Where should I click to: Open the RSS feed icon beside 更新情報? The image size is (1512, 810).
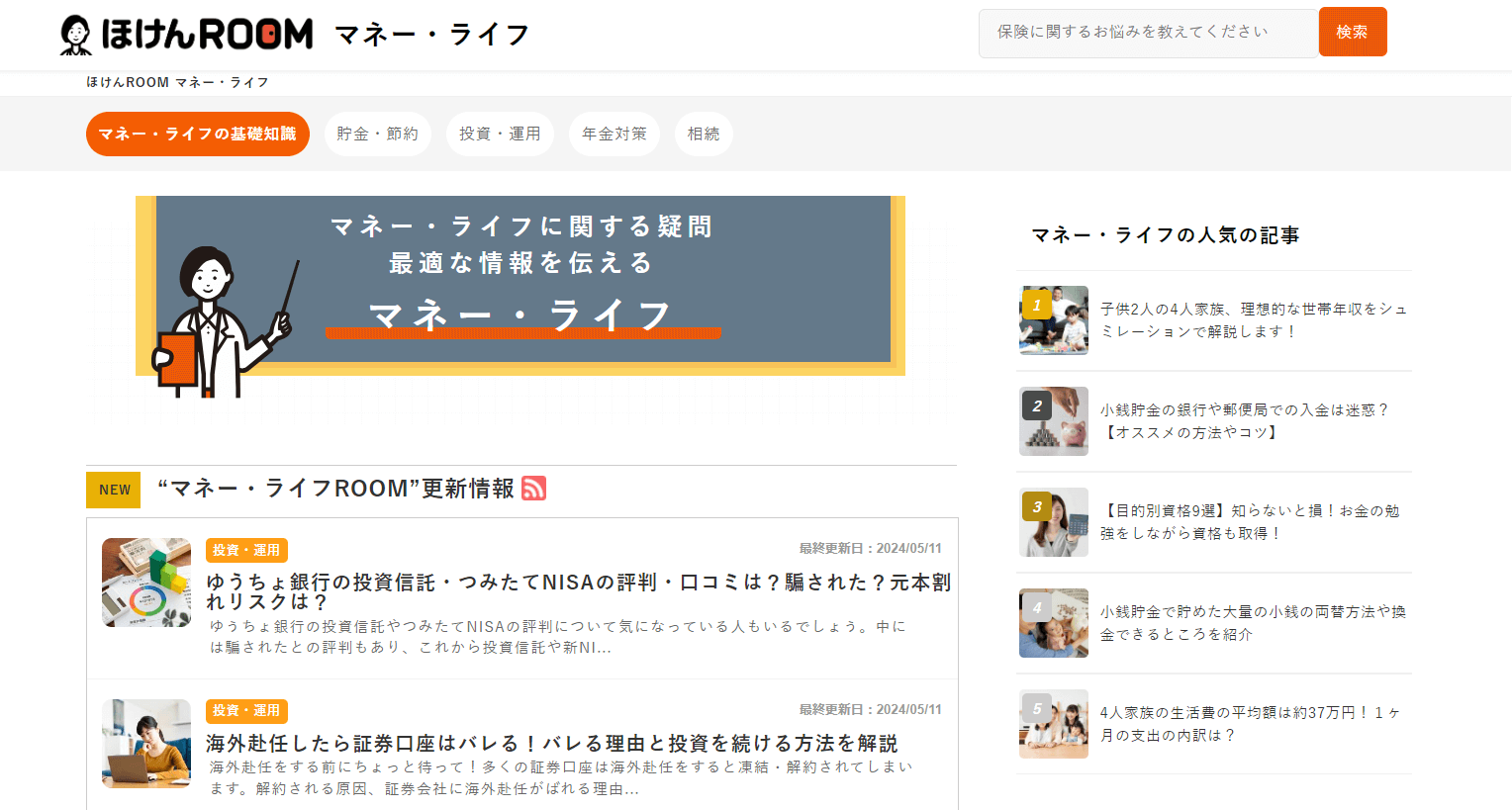click(533, 489)
